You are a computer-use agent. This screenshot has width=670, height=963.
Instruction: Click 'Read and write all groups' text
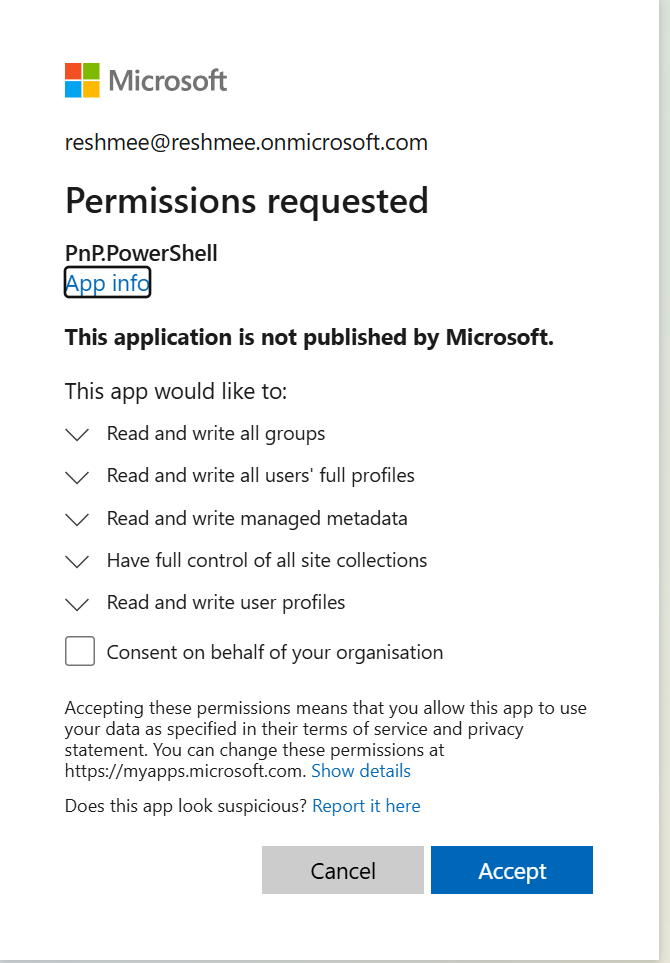[x=216, y=434]
